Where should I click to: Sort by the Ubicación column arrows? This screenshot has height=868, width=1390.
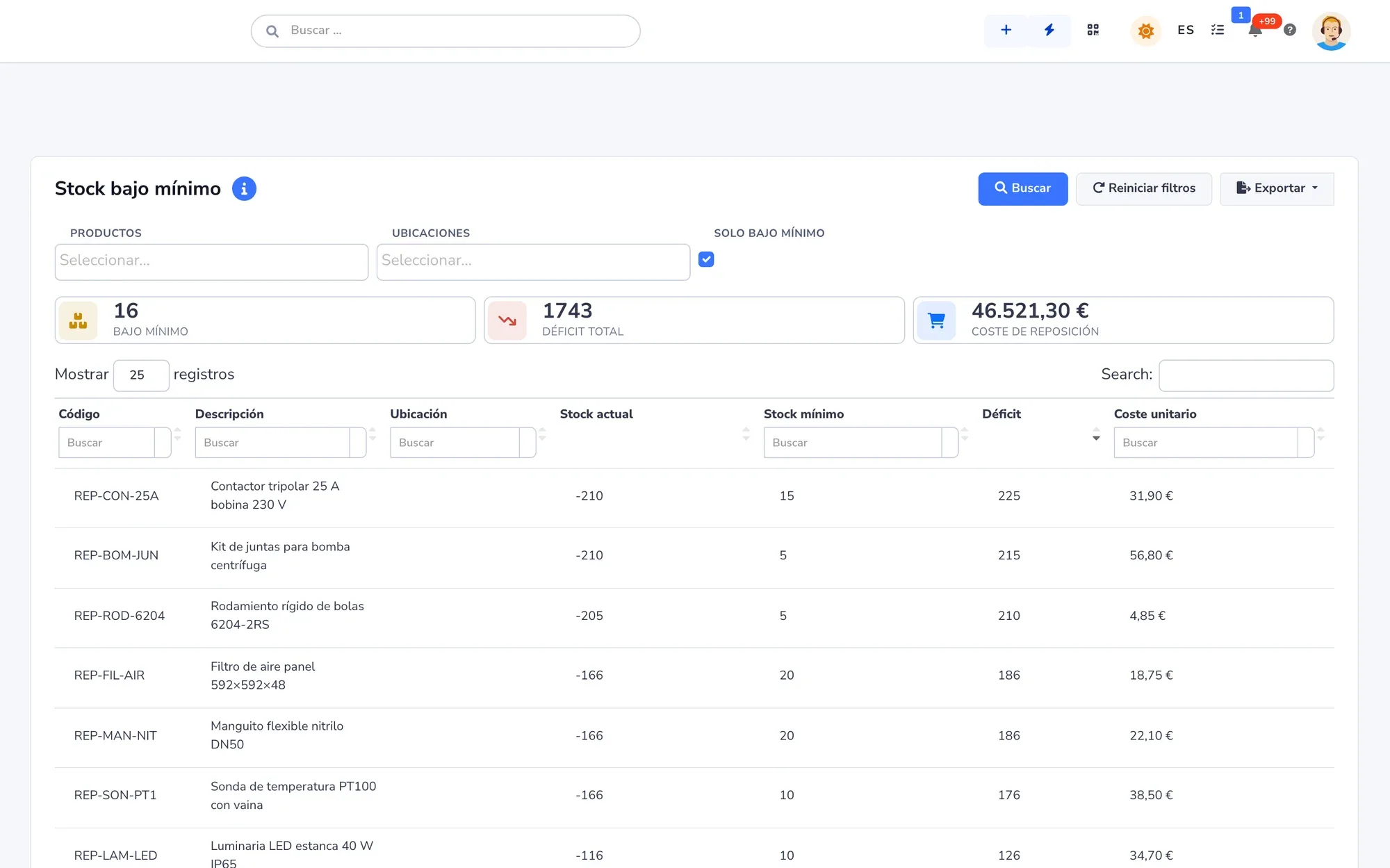pyautogui.click(x=542, y=434)
